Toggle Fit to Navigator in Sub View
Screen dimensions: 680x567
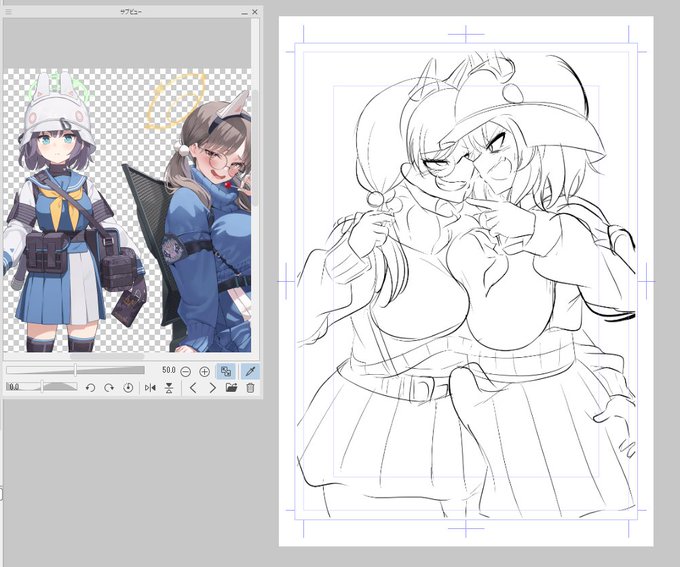(x=226, y=371)
